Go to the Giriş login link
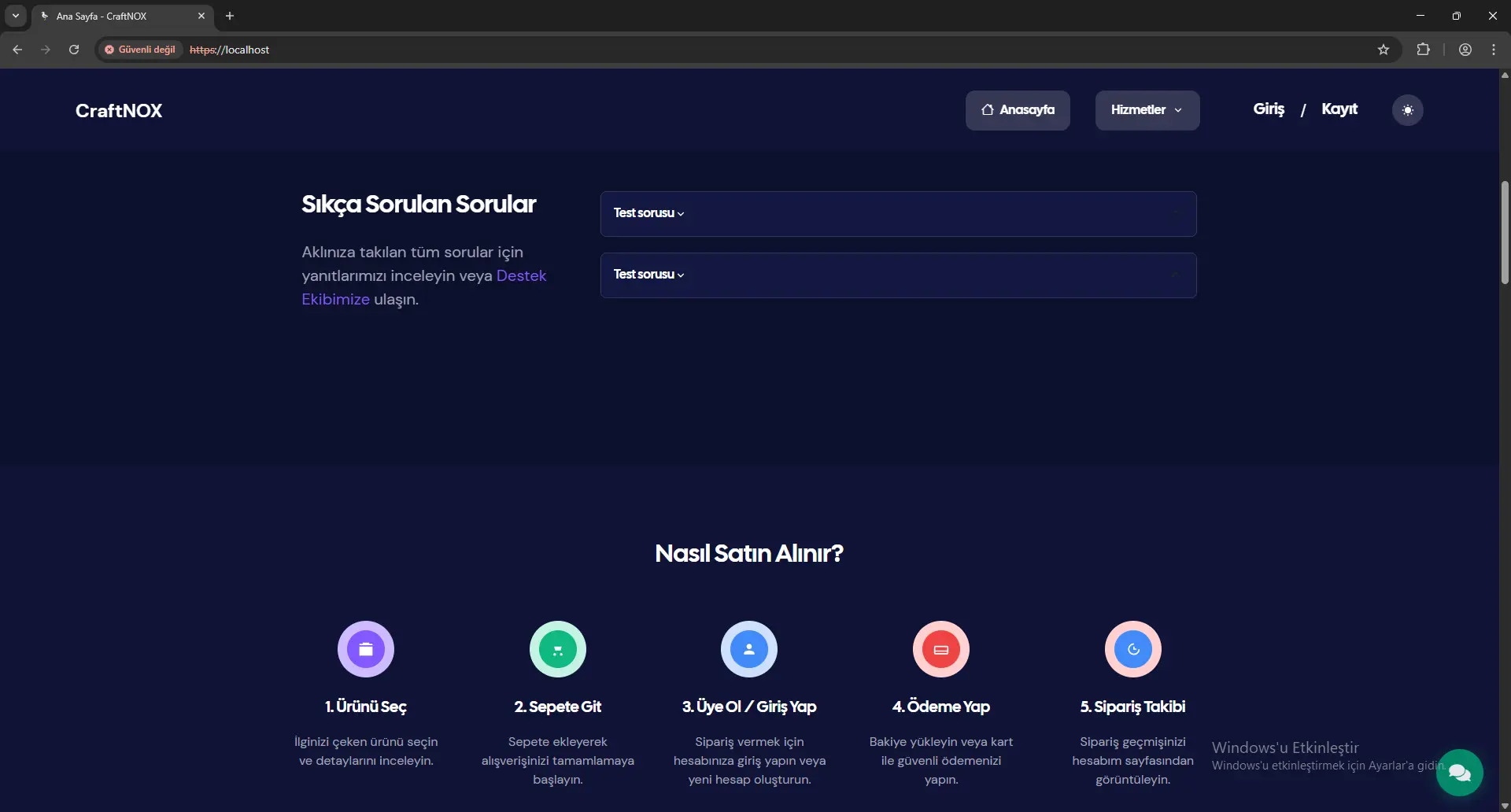Viewport: 1511px width, 812px height. 1269,109
